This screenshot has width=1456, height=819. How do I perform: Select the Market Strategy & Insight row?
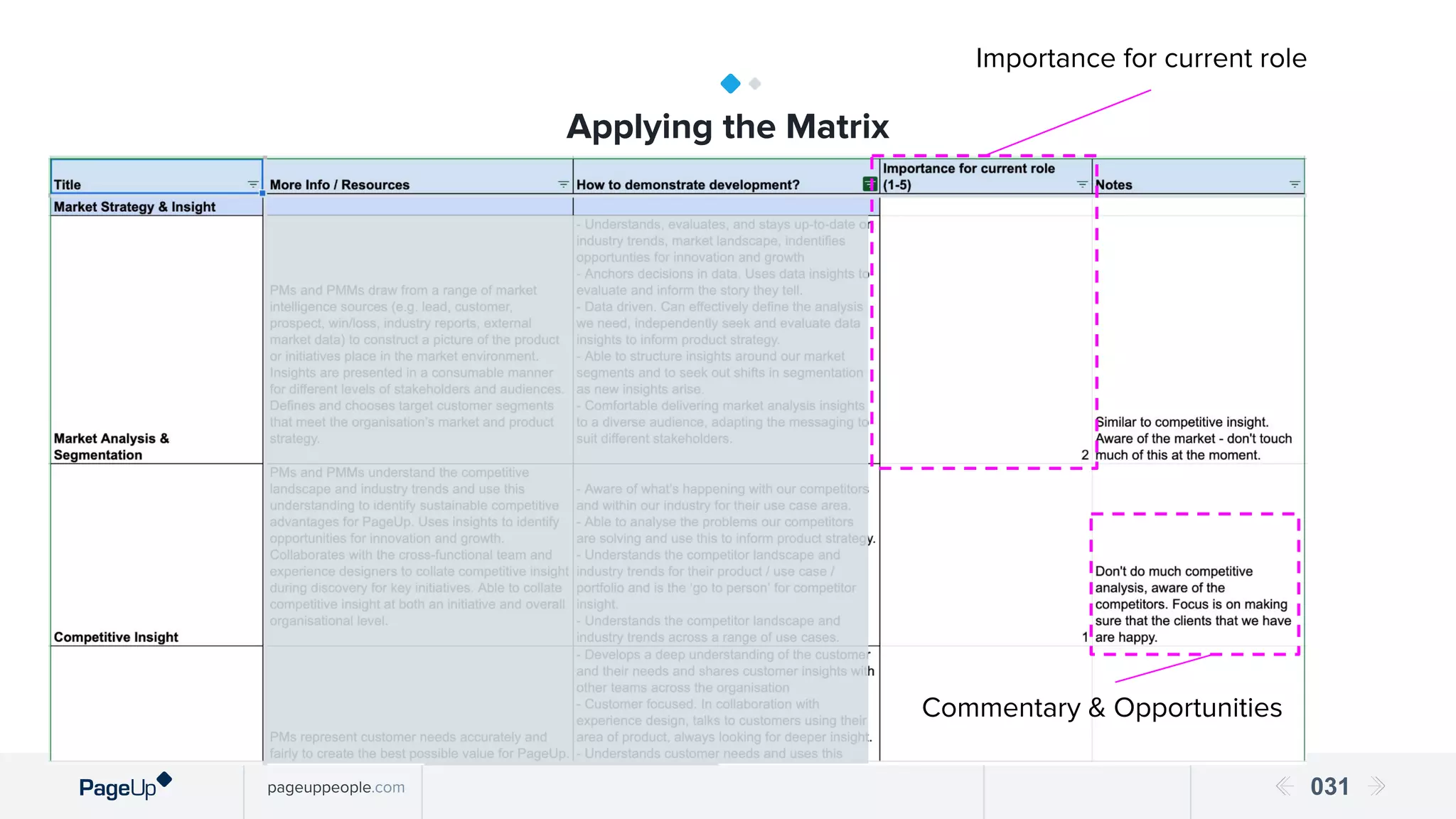pos(156,207)
